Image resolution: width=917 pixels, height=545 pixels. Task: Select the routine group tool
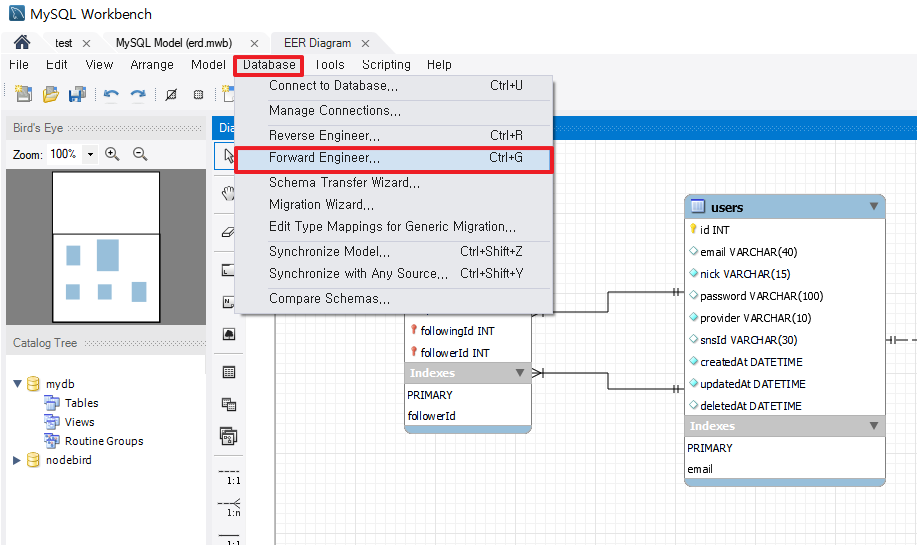pos(229,436)
